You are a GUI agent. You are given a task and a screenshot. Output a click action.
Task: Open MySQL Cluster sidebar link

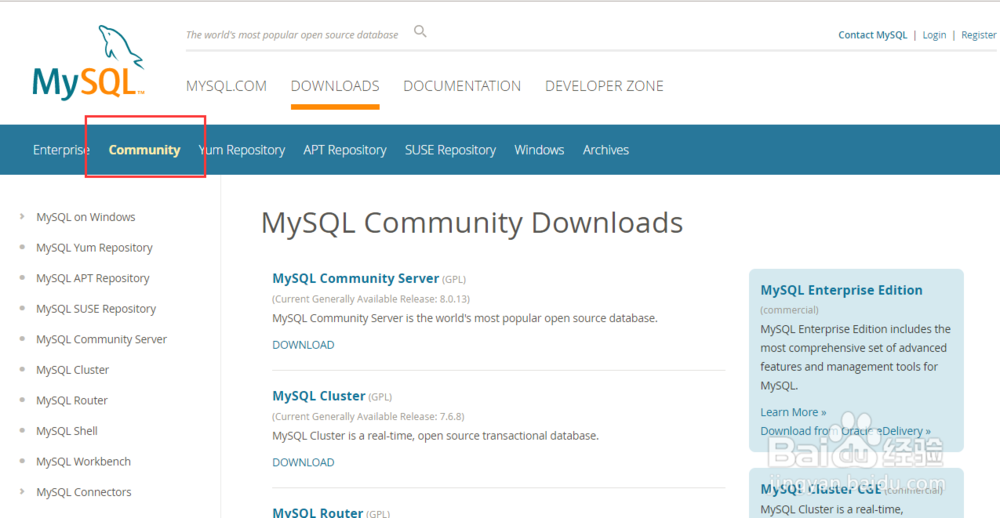[x=73, y=370]
